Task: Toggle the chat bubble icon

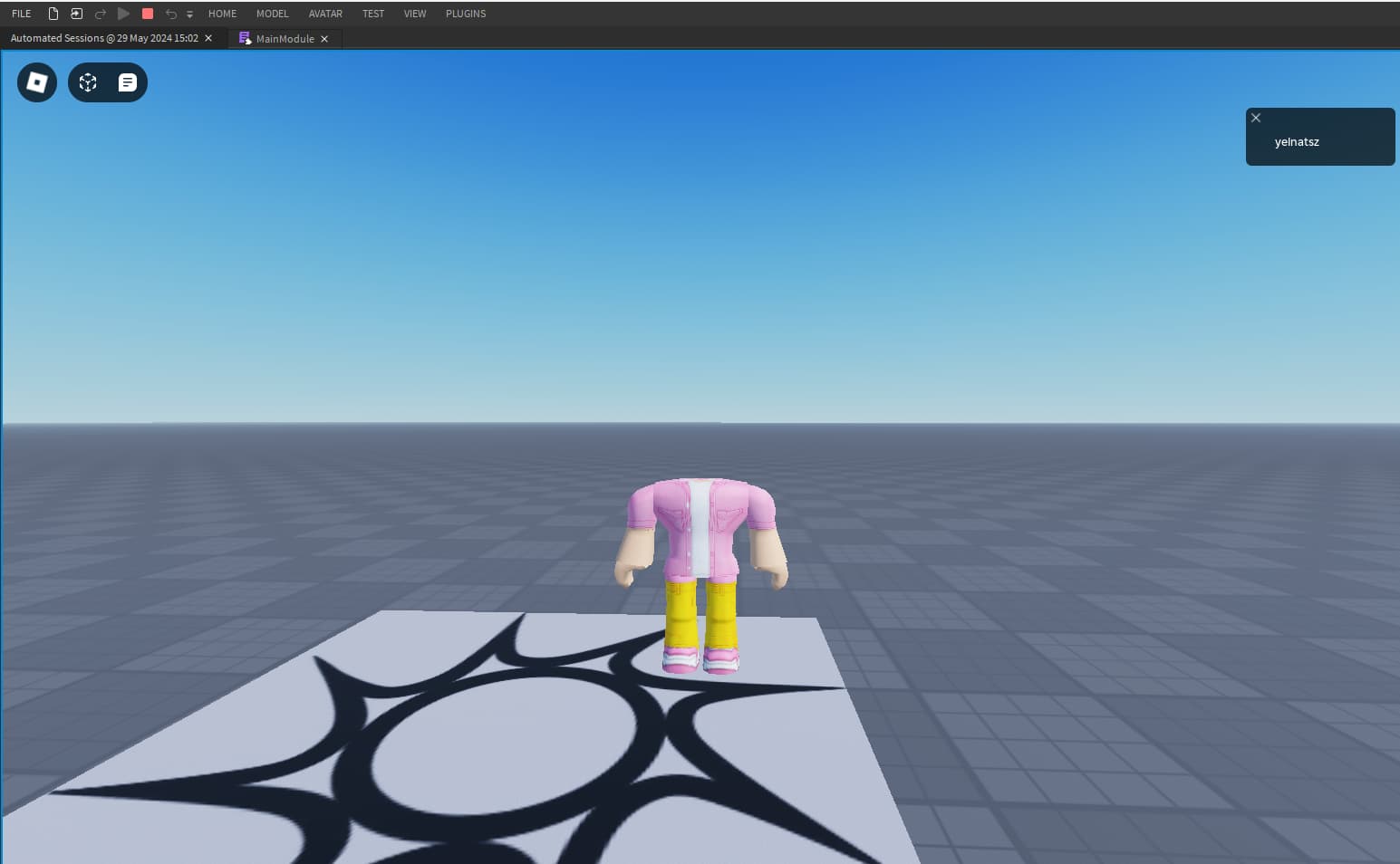Action: 128,82
